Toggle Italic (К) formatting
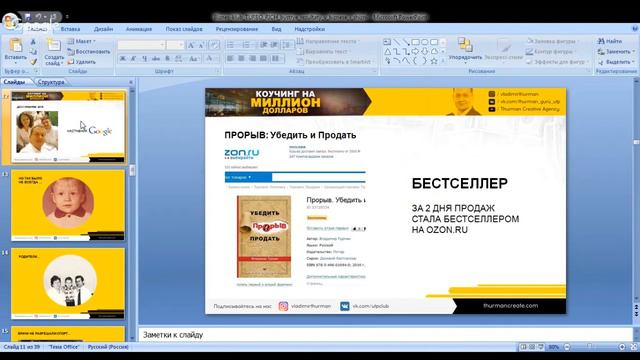The height and width of the screenshot is (360, 640). click(133, 59)
